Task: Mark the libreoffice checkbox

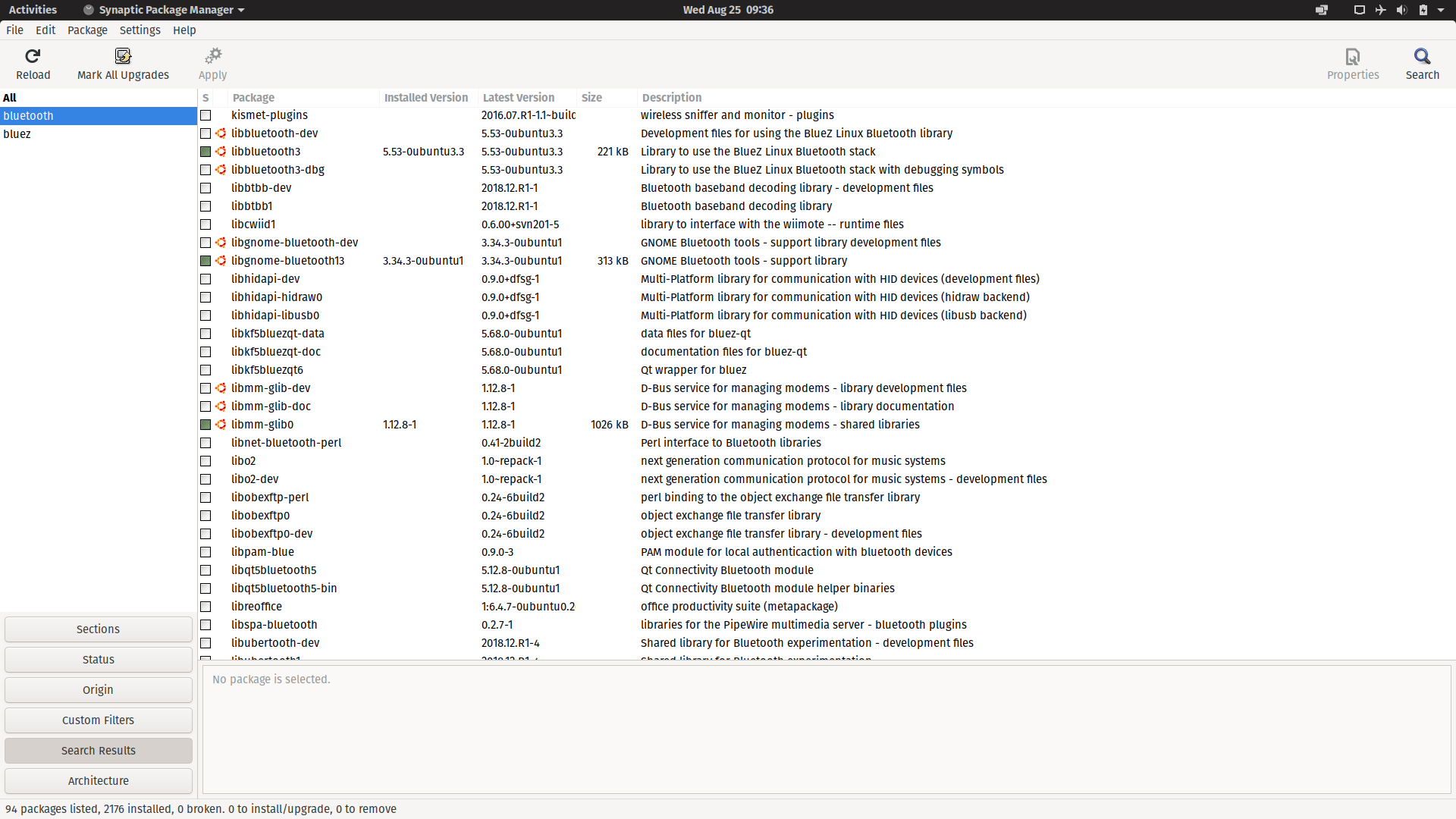Action: click(206, 607)
